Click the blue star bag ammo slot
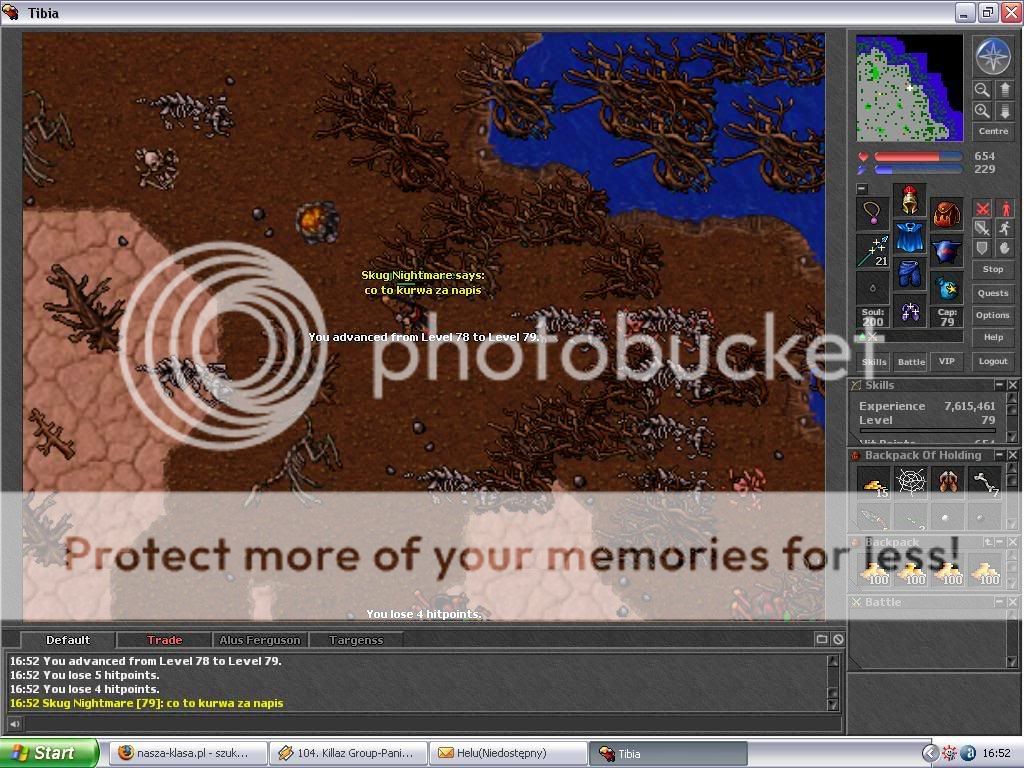This screenshot has height=768, width=1024. point(946,287)
